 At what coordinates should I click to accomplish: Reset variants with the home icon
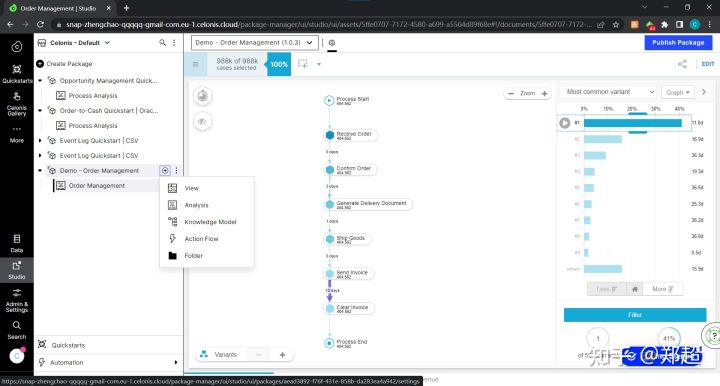coord(635,289)
